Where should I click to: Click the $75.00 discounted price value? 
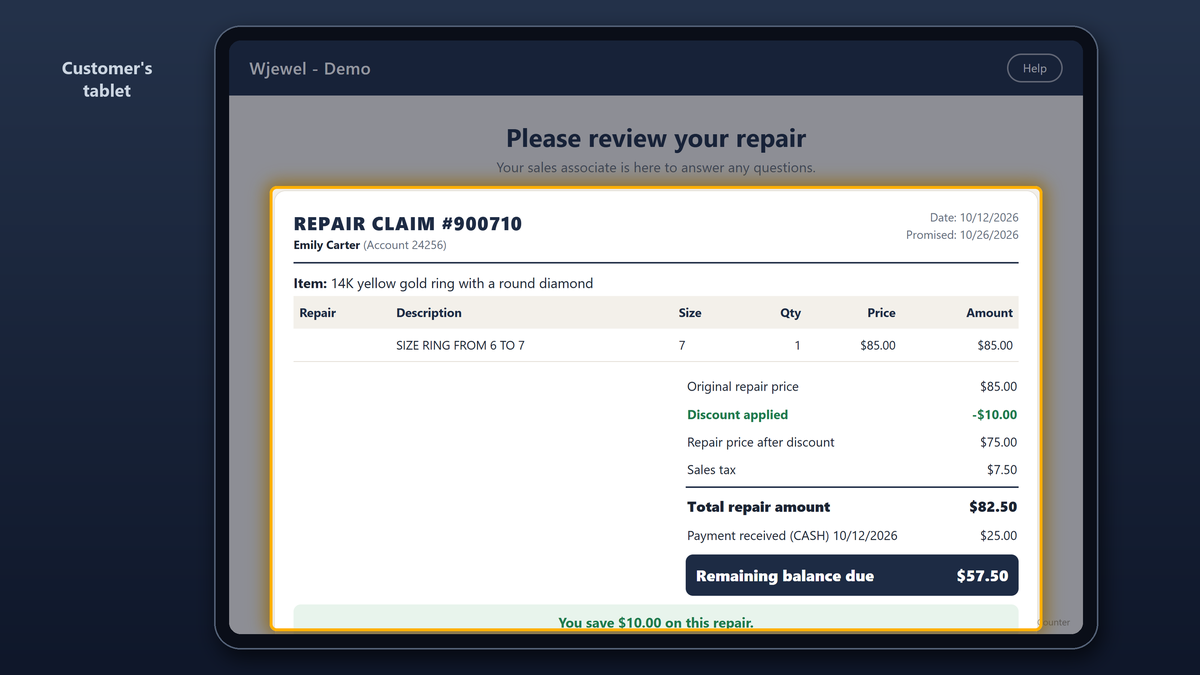click(998, 442)
